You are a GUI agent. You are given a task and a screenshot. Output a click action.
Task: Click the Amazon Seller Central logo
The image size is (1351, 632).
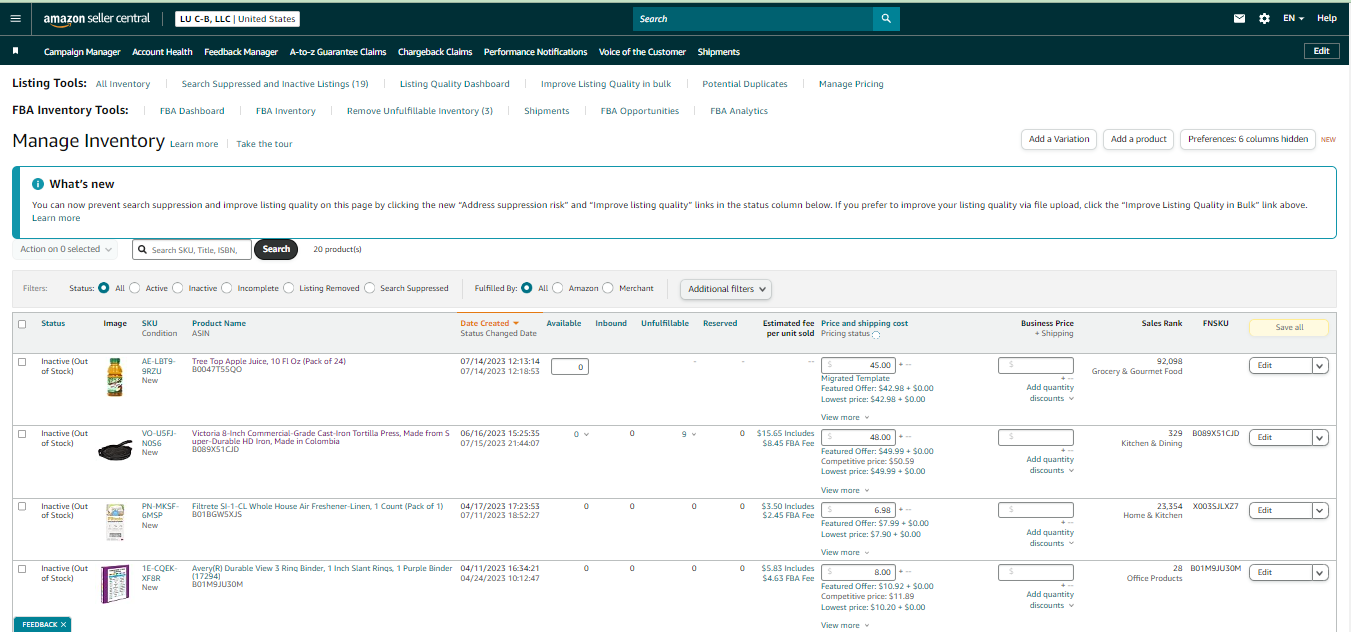pos(96,18)
